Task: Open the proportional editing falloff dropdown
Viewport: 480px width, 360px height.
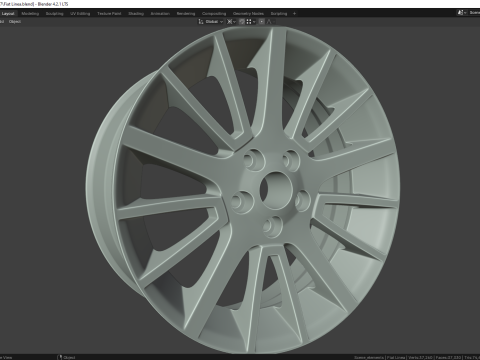Action: point(270,22)
